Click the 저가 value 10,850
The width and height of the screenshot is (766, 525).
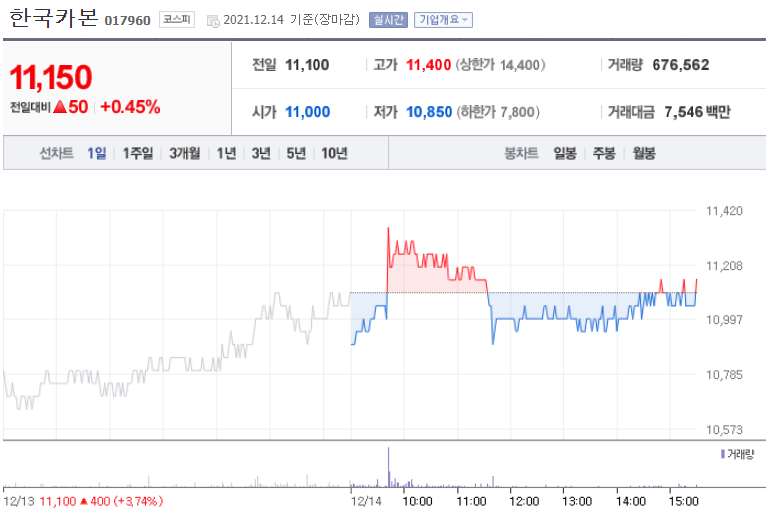(x=429, y=112)
